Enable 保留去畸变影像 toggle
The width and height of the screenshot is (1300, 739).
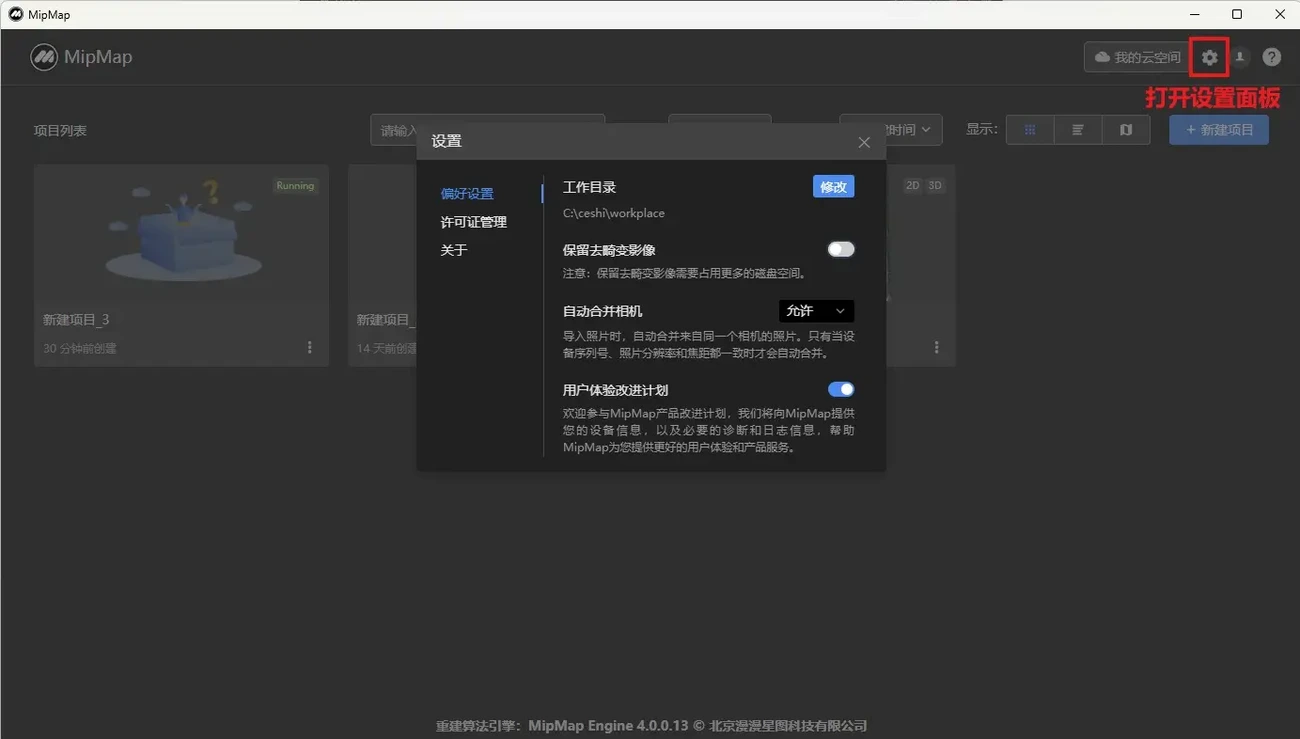[840, 249]
